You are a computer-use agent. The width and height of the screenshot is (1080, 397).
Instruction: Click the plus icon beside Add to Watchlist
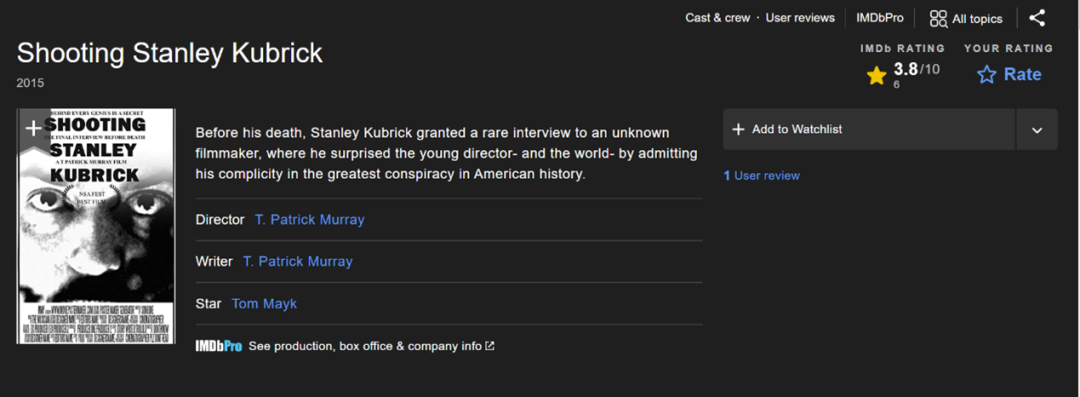tap(738, 129)
